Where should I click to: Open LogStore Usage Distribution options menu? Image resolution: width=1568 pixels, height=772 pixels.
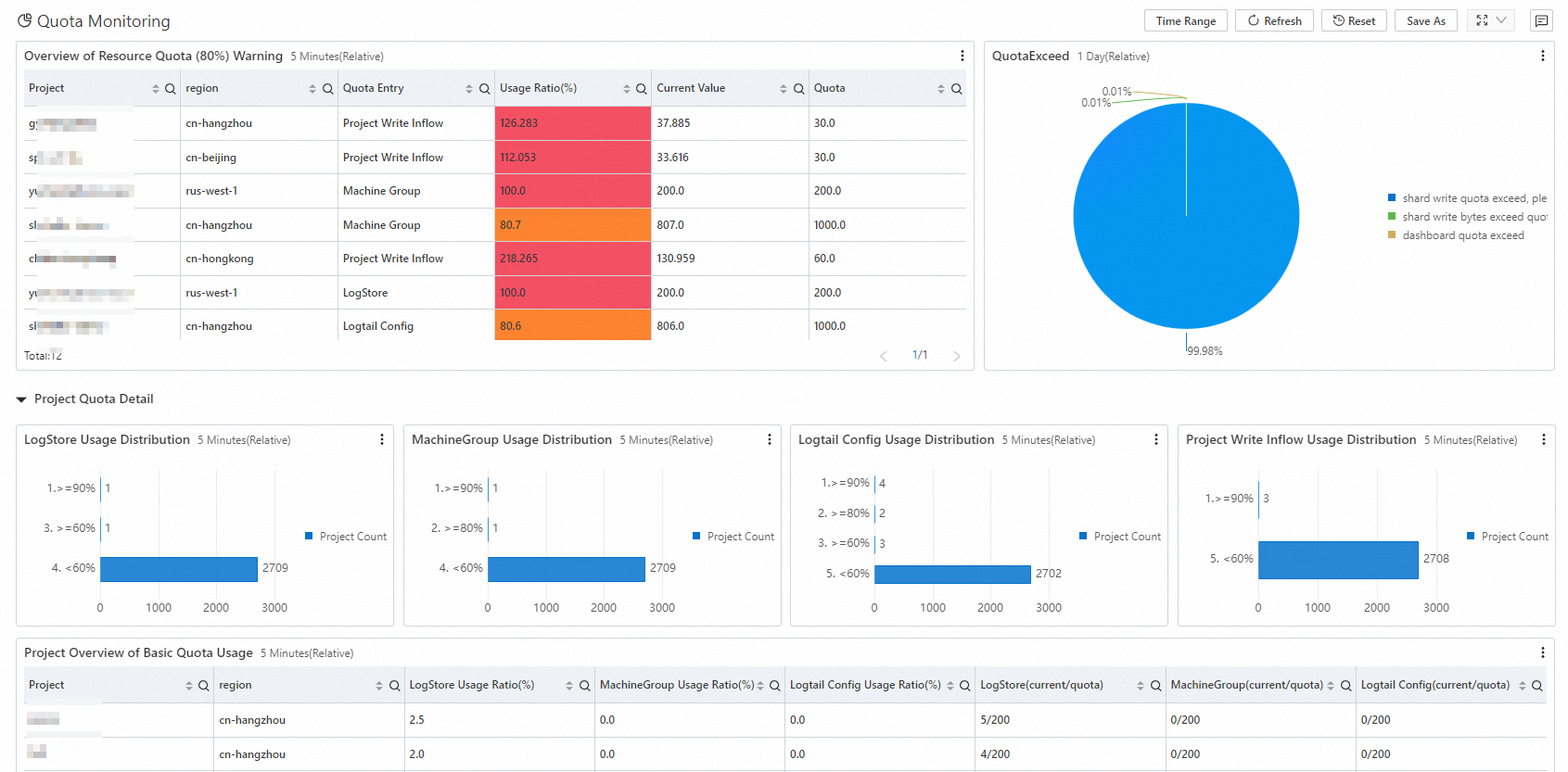point(381,439)
